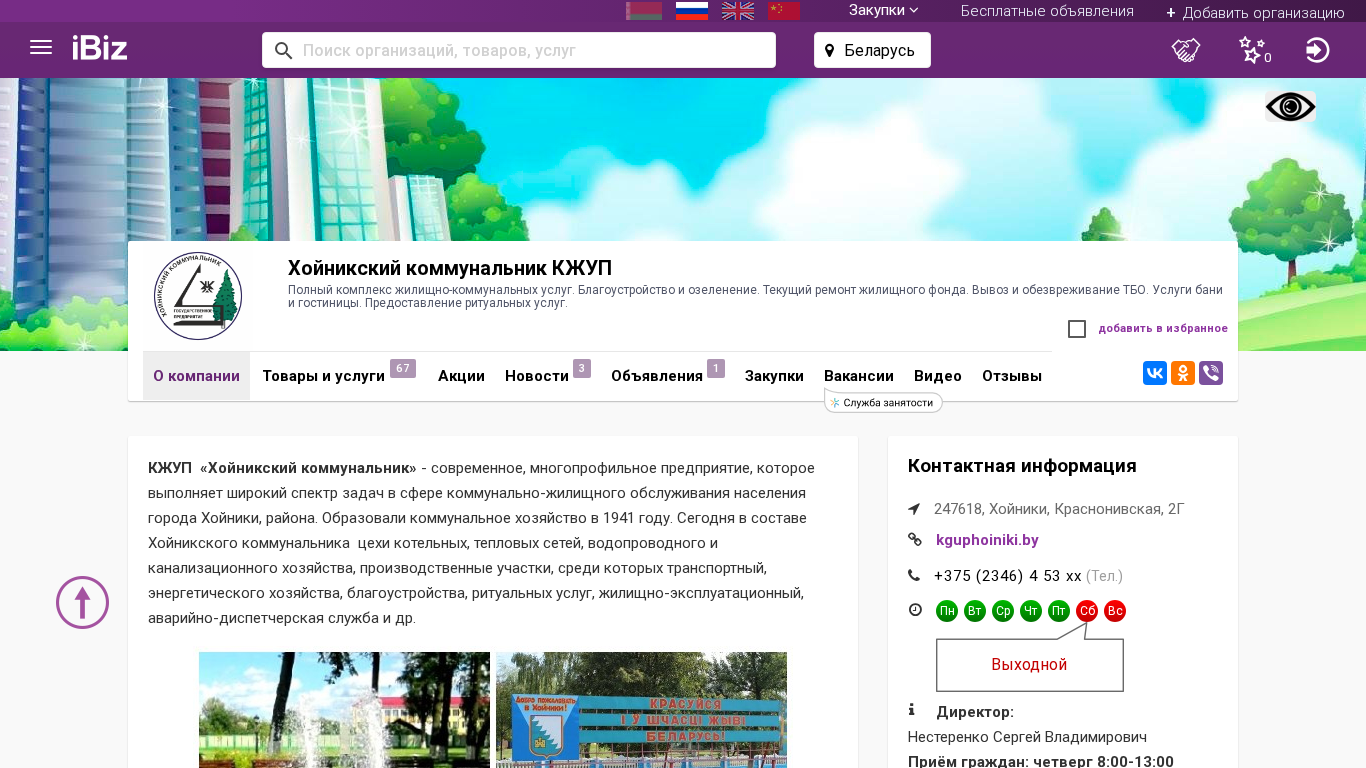Viewport: 1366px width, 768px height.
Task: Open the fountain photo thumbnail
Action: (344, 710)
